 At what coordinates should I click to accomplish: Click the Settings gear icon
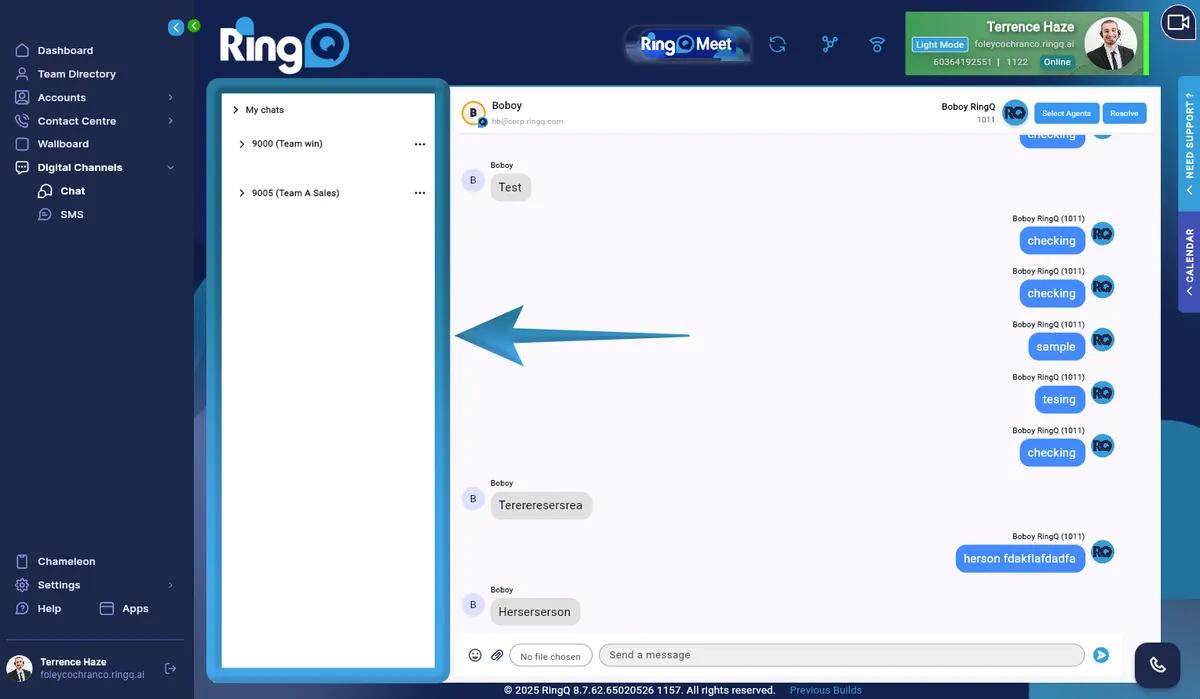[22, 585]
